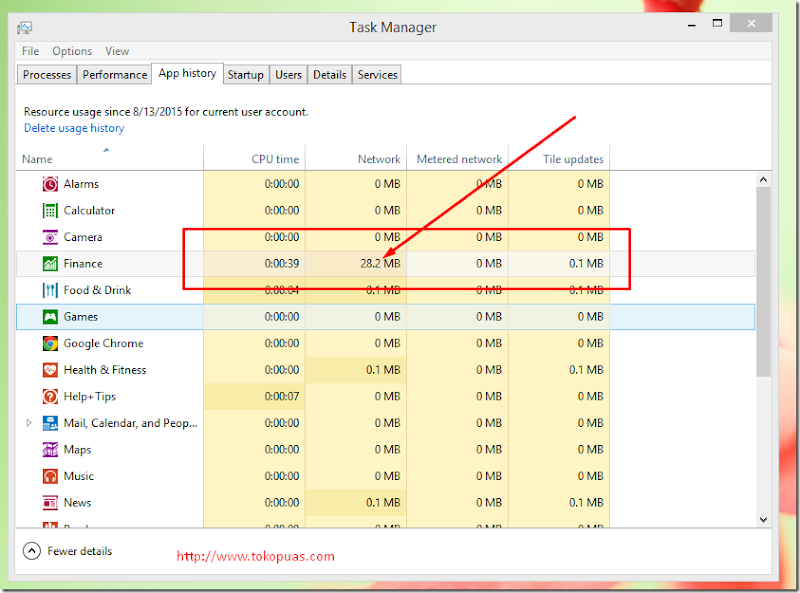Screen dimensions: 800x593
Task: Click the Help+Tips question mark icon
Action: pos(50,396)
